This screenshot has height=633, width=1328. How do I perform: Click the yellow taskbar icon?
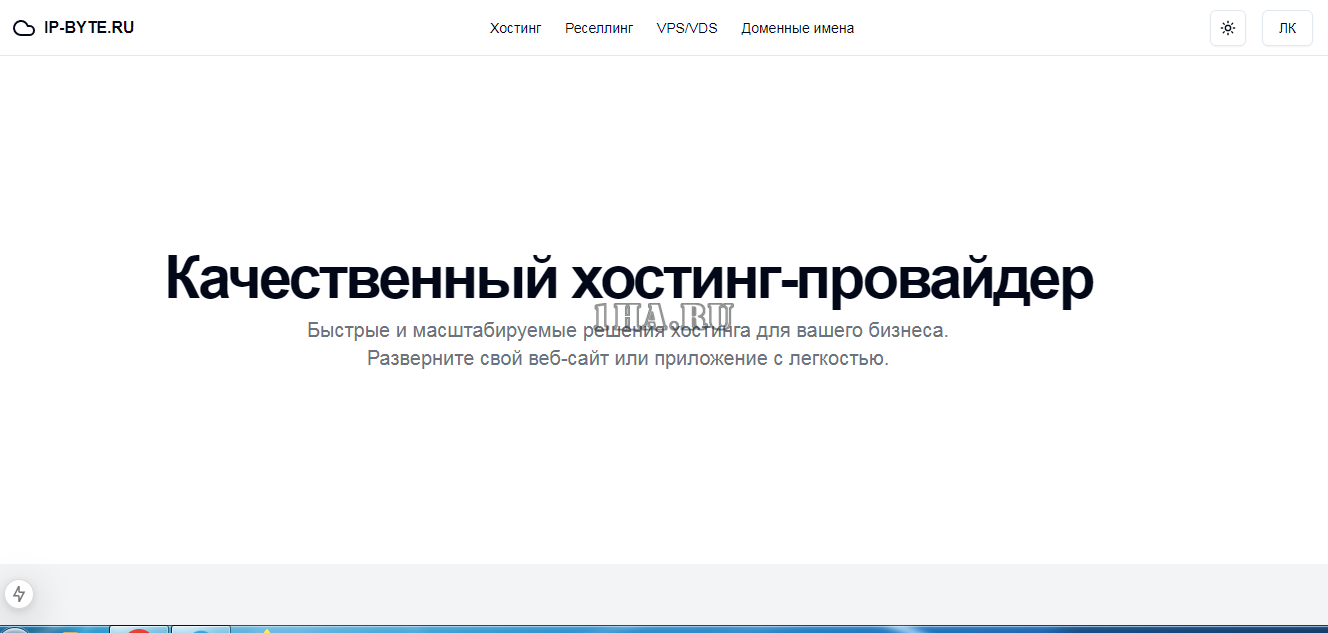tap(266, 630)
